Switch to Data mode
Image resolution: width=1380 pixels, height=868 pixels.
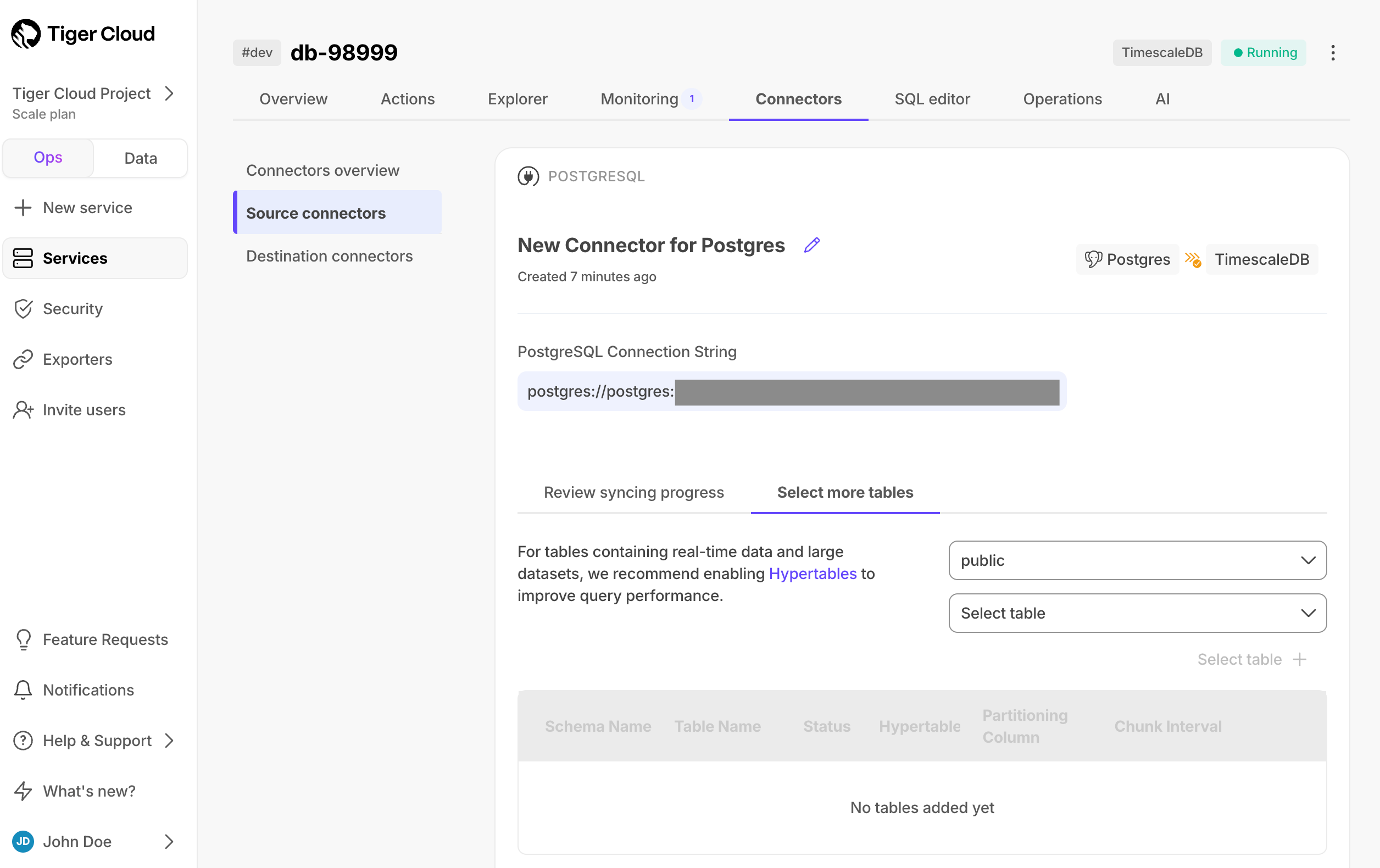click(x=141, y=158)
